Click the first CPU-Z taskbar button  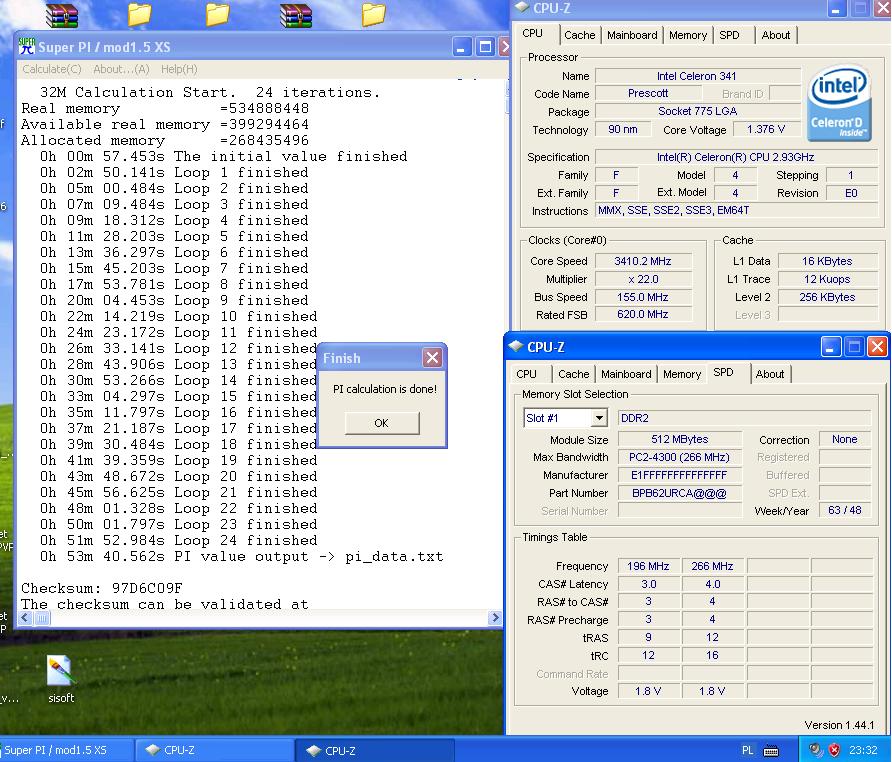click(x=214, y=750)
